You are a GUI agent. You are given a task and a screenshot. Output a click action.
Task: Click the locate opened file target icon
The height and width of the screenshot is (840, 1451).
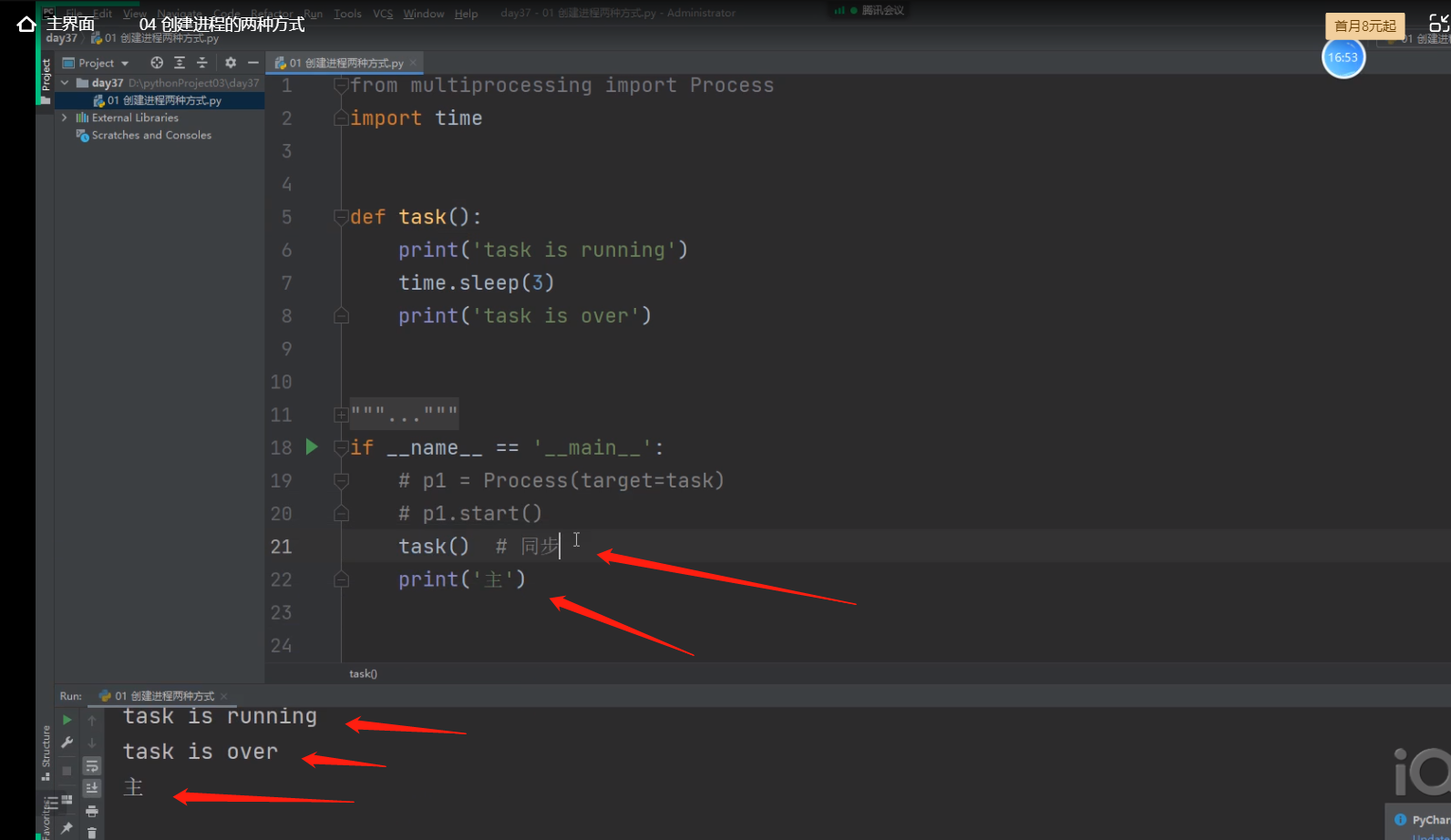click(x=157, y=63)
